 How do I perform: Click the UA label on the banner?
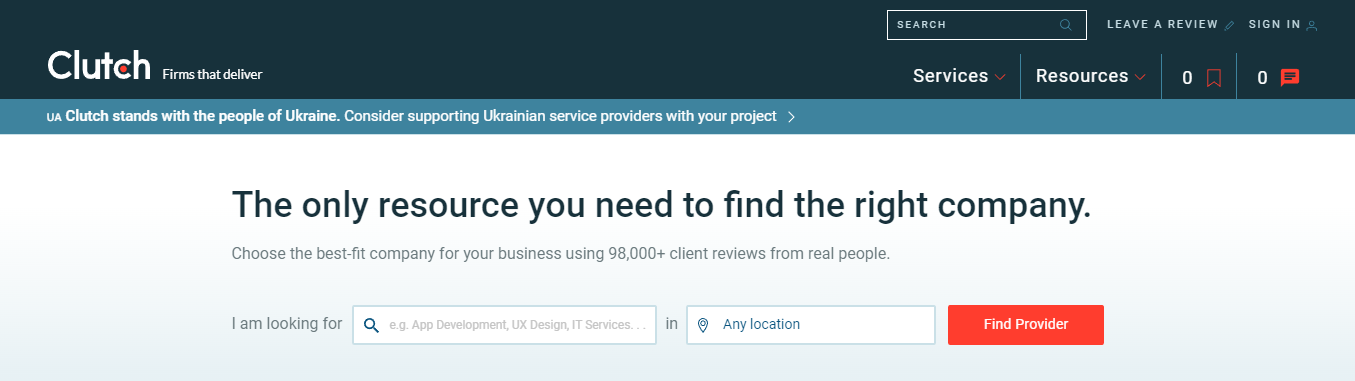pyautogui.click(x=54, y=117)
